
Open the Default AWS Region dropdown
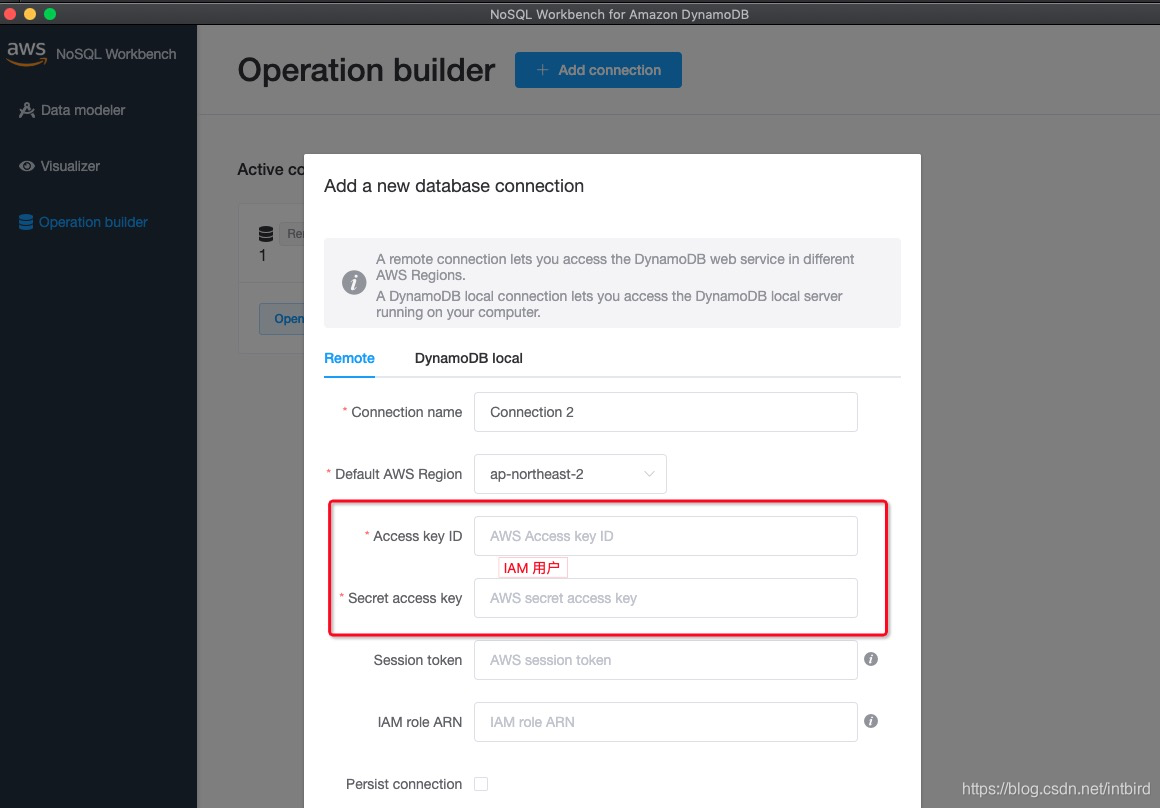(570, 474)
